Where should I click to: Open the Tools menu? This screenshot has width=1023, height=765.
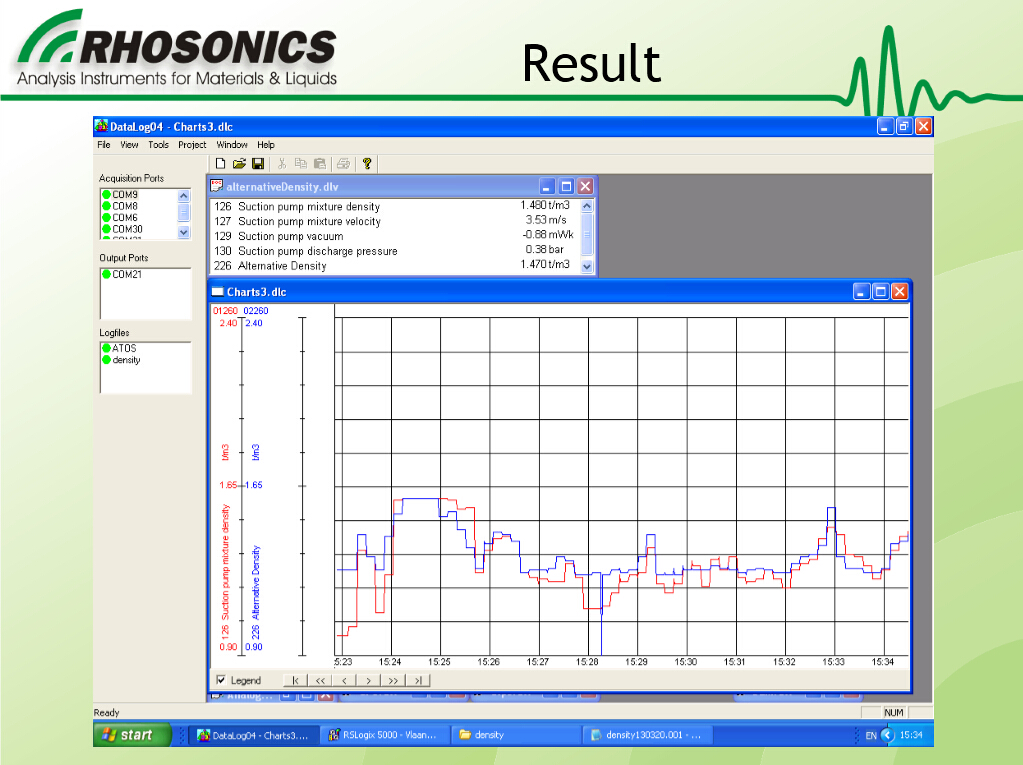pyautogui.click(x=159, y=145)
